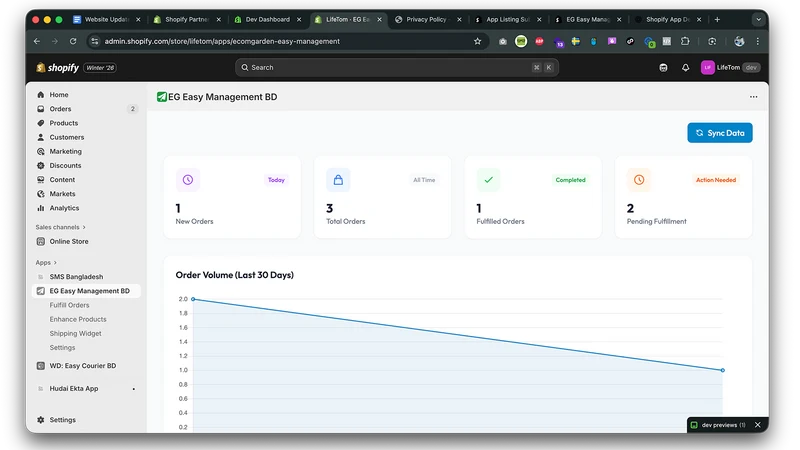
Task: Click the Shopify search field
Action: (396, 67)
